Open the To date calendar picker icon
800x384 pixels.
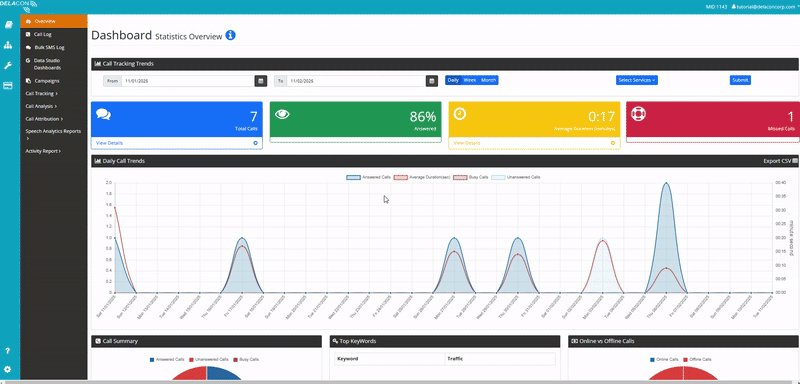(x=432, y=81)
